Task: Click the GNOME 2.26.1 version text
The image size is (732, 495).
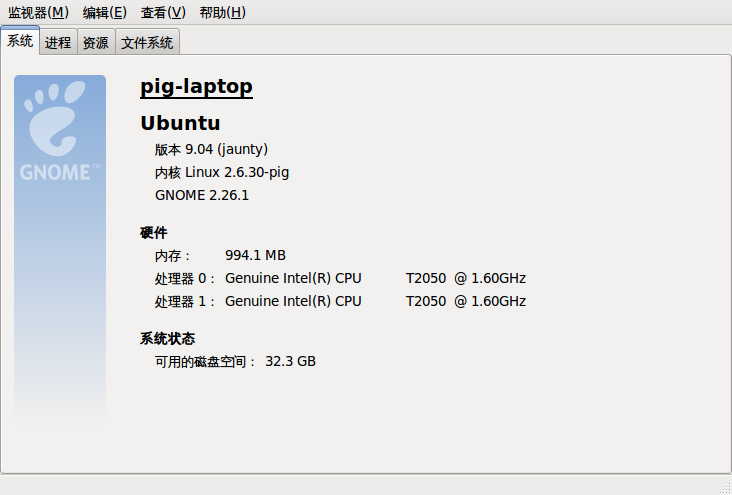Action: [x=202, y=195]
